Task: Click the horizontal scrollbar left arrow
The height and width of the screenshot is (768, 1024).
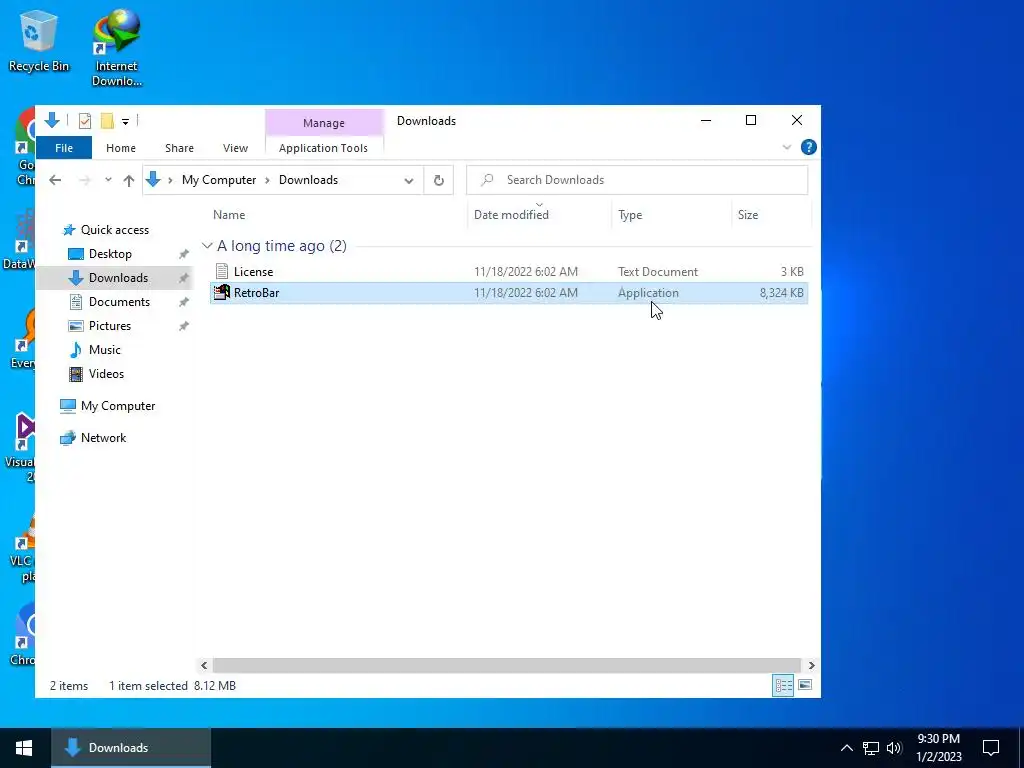Action: coord(204,665)
